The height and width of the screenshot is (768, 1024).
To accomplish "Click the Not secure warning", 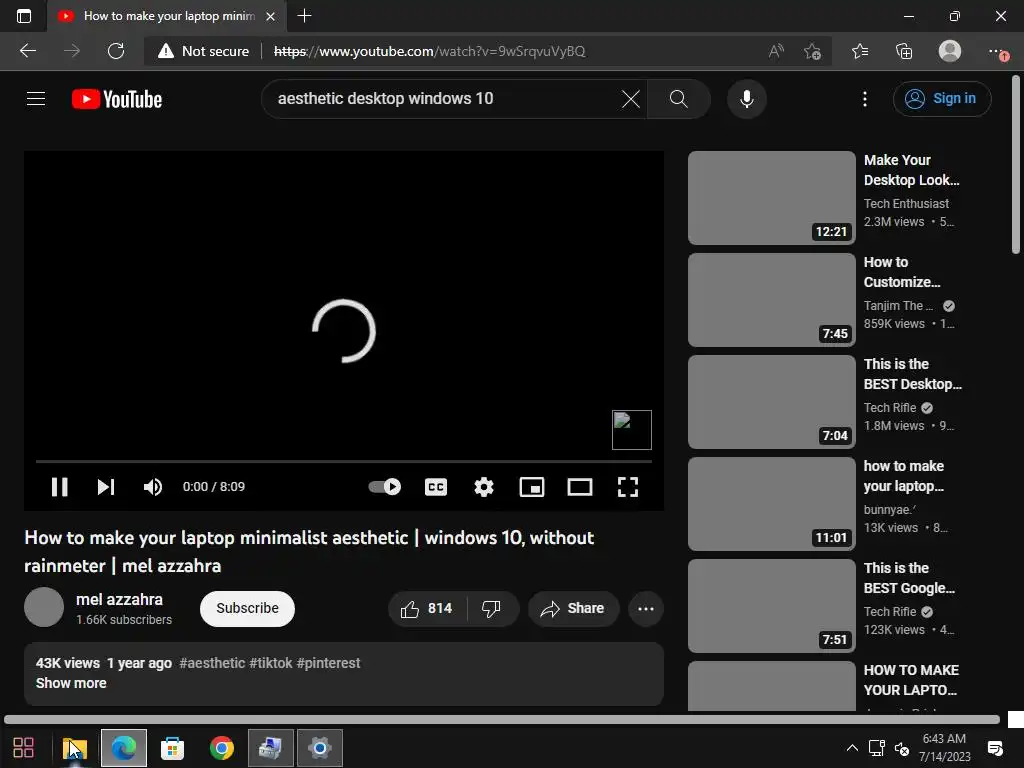I will coord(203,51).
